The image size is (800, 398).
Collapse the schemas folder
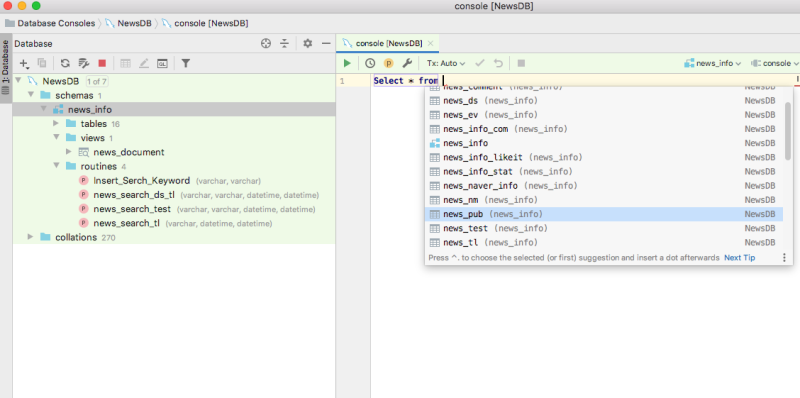point(31,95)
